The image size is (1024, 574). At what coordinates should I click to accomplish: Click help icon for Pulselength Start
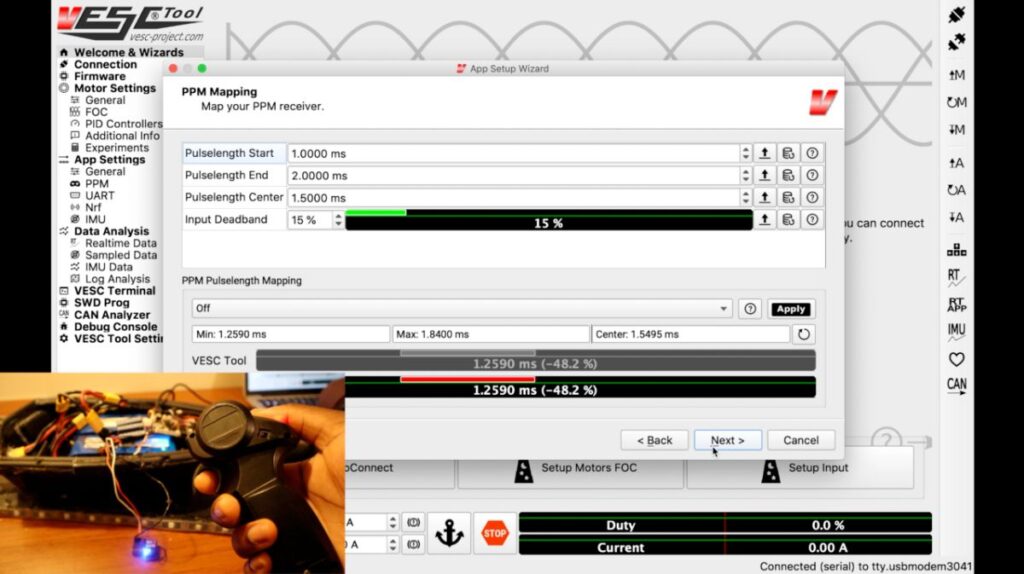tap(812, 153)
